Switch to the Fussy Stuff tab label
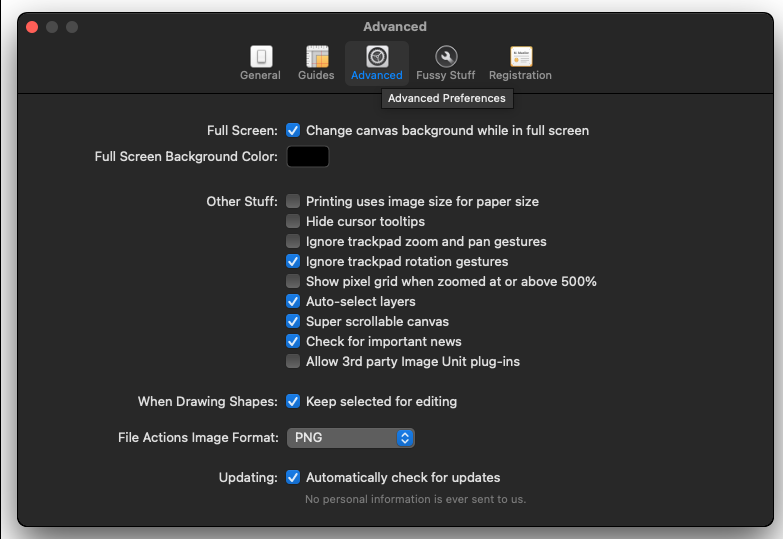 coord(445,75)
